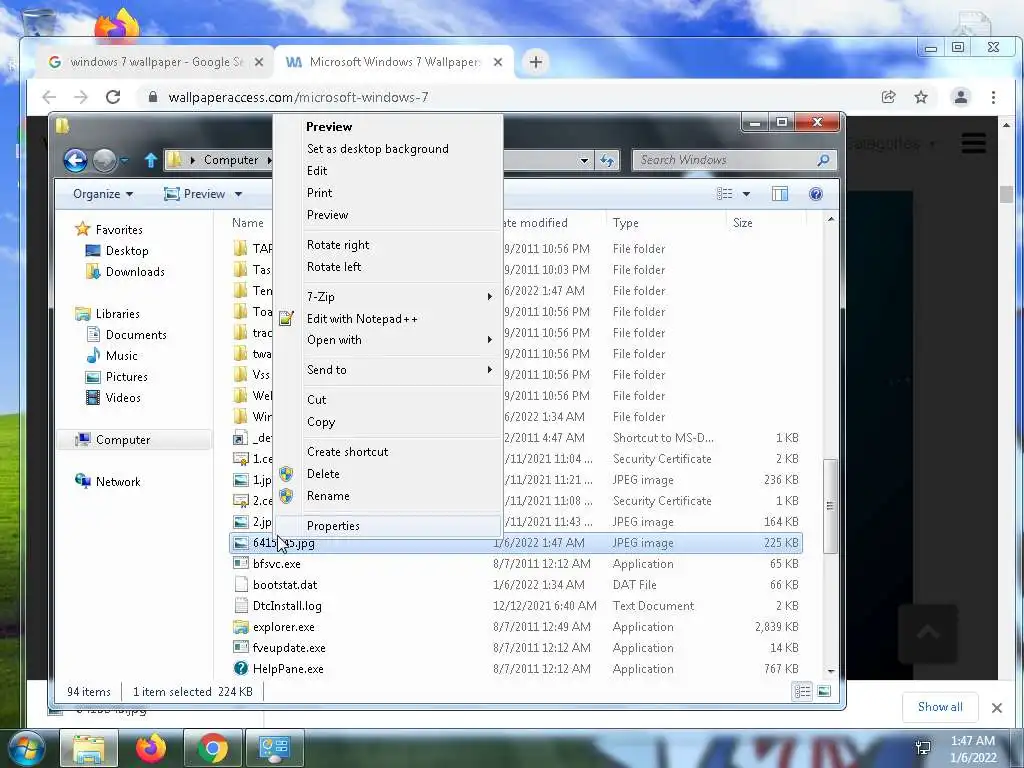Open address bar history dropdown arrow
This screenshot has height=768, width=1024.
pyautogui.click(x=584, y=160)
